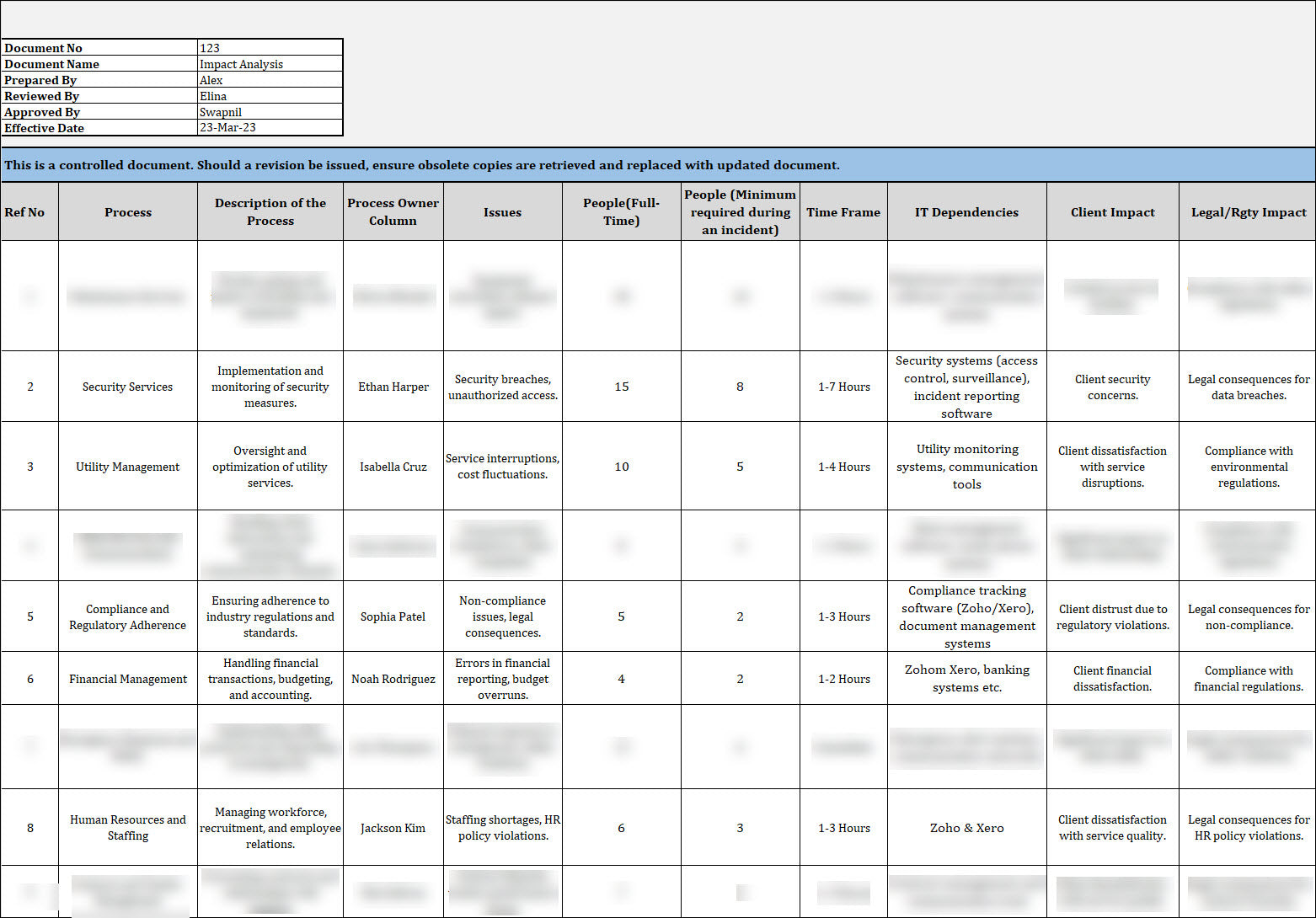Screen dimensions: 1316x918
Task: Select the Document No value cell 123
Action: coord(270,48)
